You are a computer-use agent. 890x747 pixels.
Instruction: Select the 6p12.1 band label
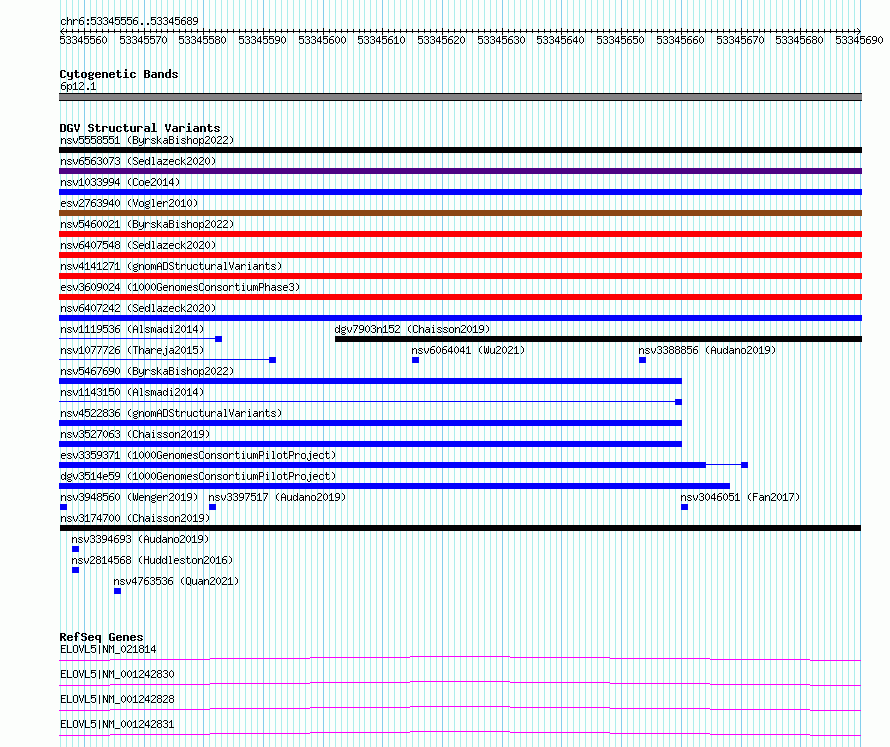78,86
